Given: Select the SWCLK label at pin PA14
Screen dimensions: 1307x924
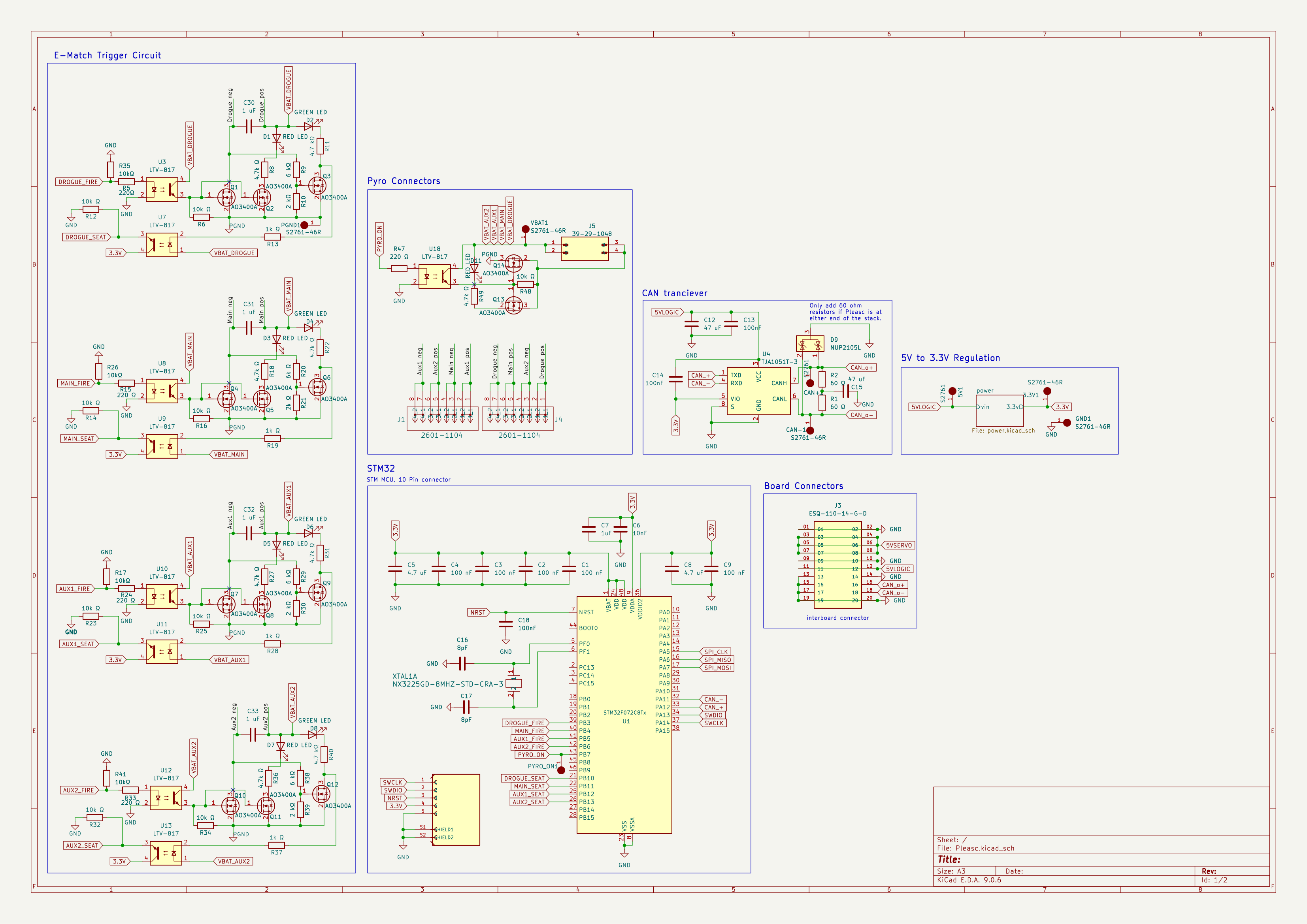Looking at the screenshot, I should 713,723.
